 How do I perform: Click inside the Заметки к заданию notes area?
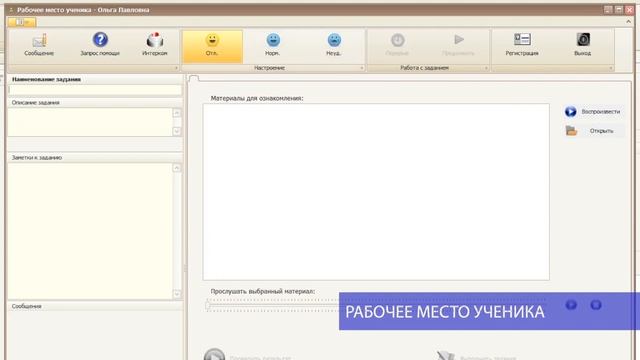(90, 231)
